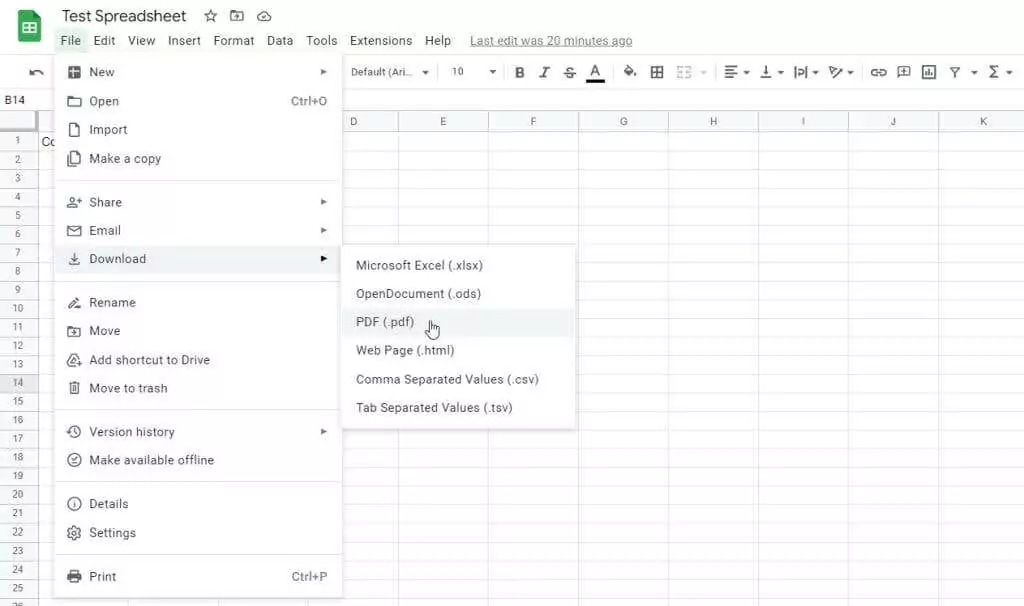Open the font size dropdown
This screenshot has width=1024, height=606.
[x=473, y=72]
